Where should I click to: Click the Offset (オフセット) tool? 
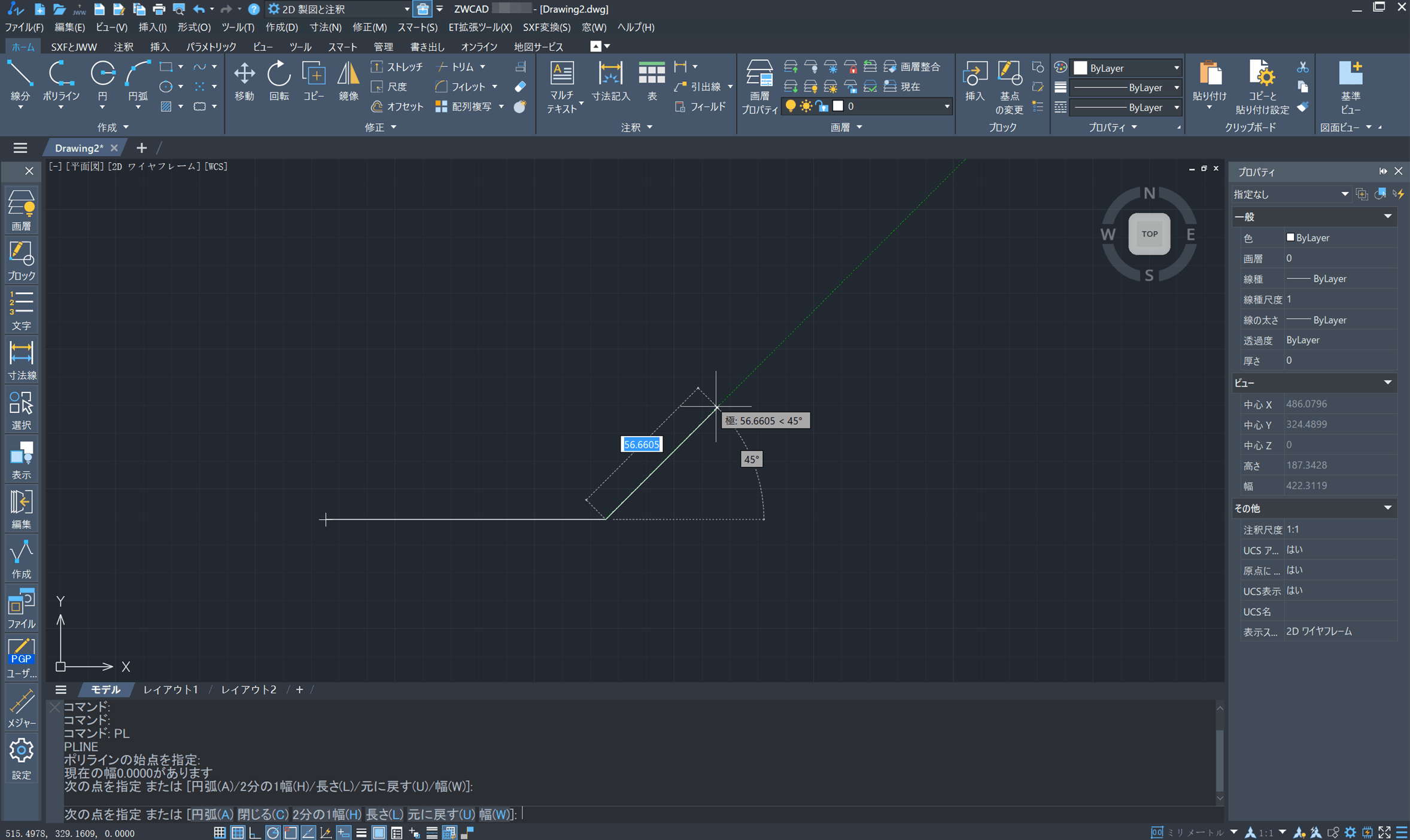[397, 106]
